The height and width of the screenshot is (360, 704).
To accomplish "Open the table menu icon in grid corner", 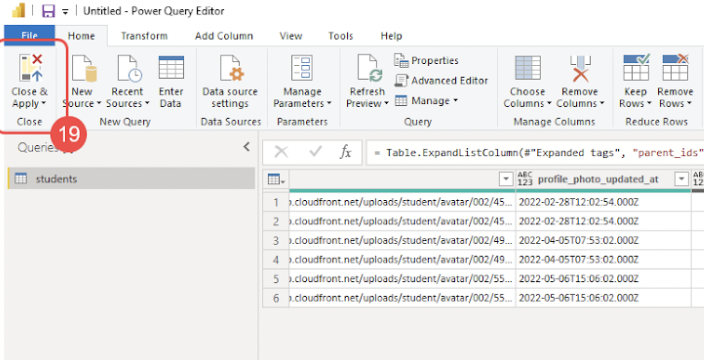I will 276,180.
